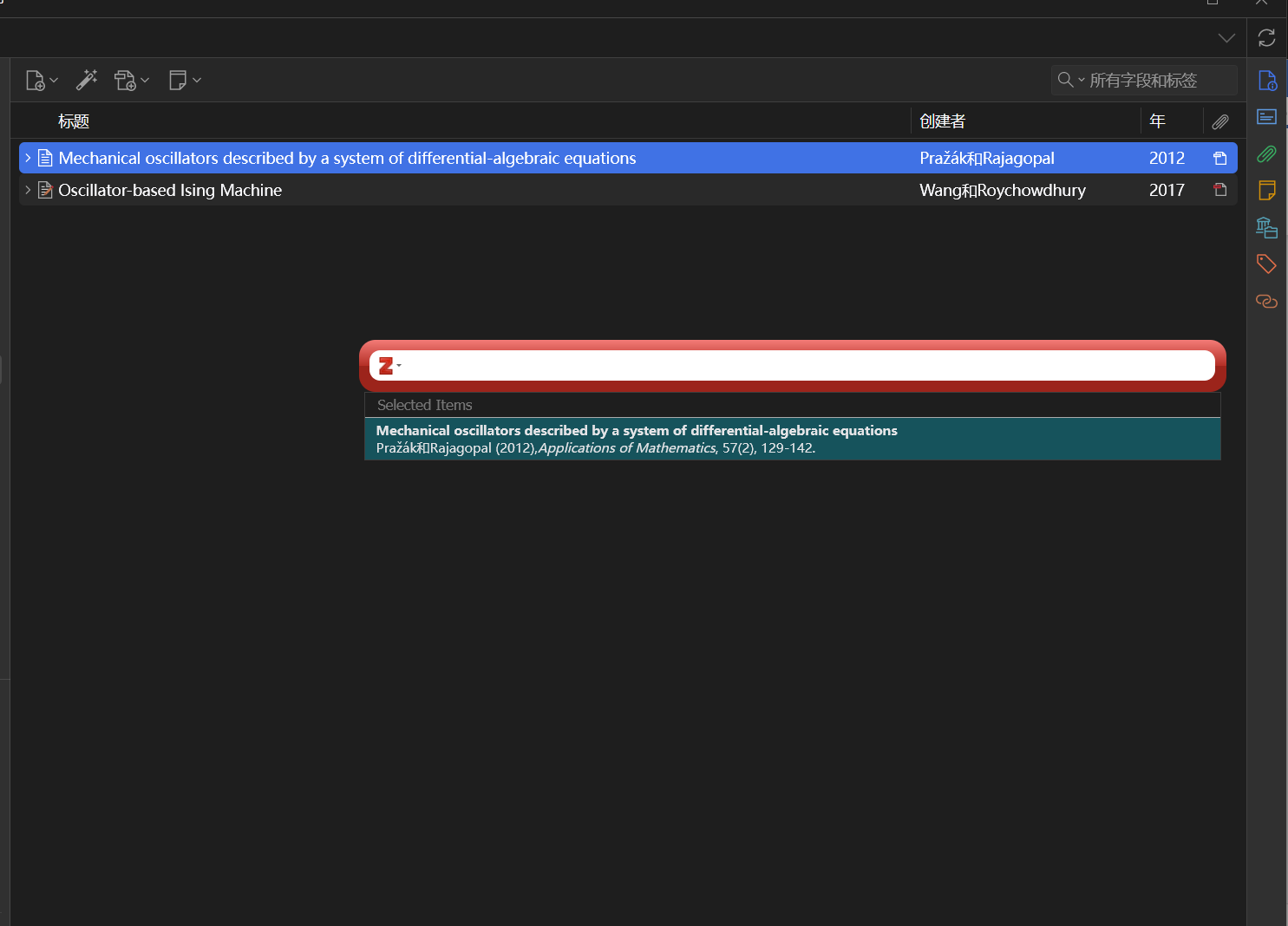Expand the Mechanical oscillators item row
The height and width of the screenshot is (926, 1288).
[28, 158]
